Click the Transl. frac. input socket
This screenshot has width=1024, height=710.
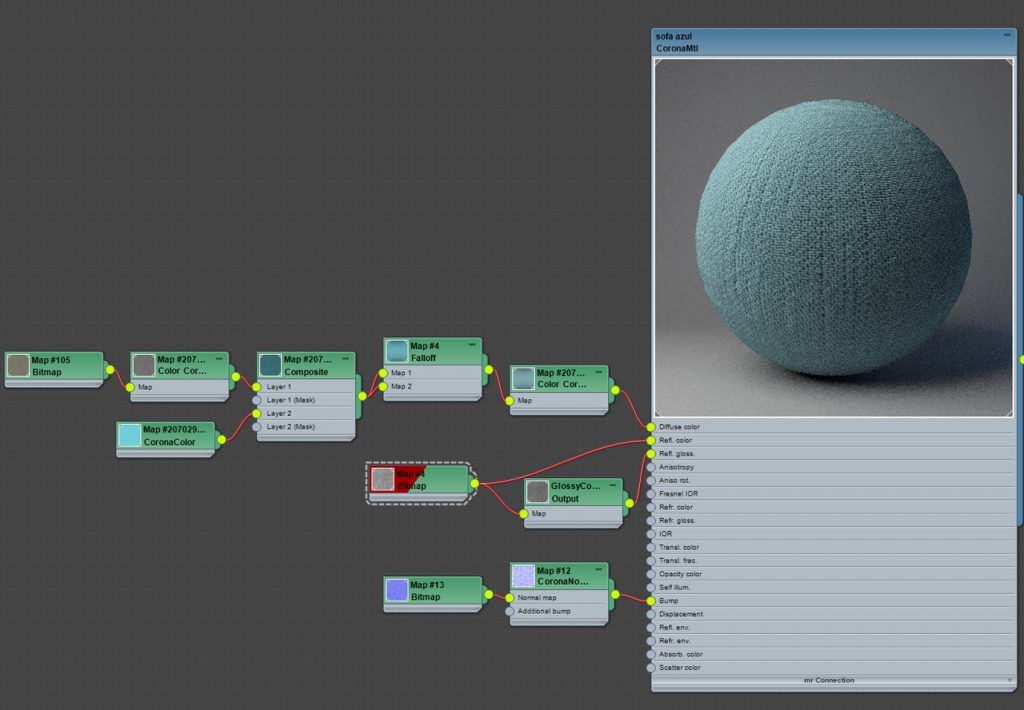[650, 561]
